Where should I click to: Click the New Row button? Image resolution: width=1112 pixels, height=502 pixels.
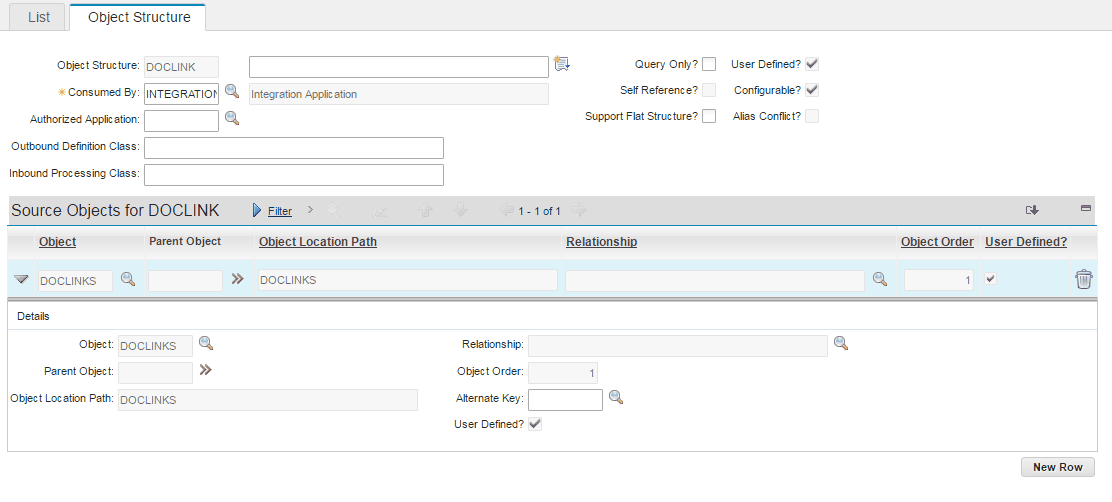(1057, 468)
